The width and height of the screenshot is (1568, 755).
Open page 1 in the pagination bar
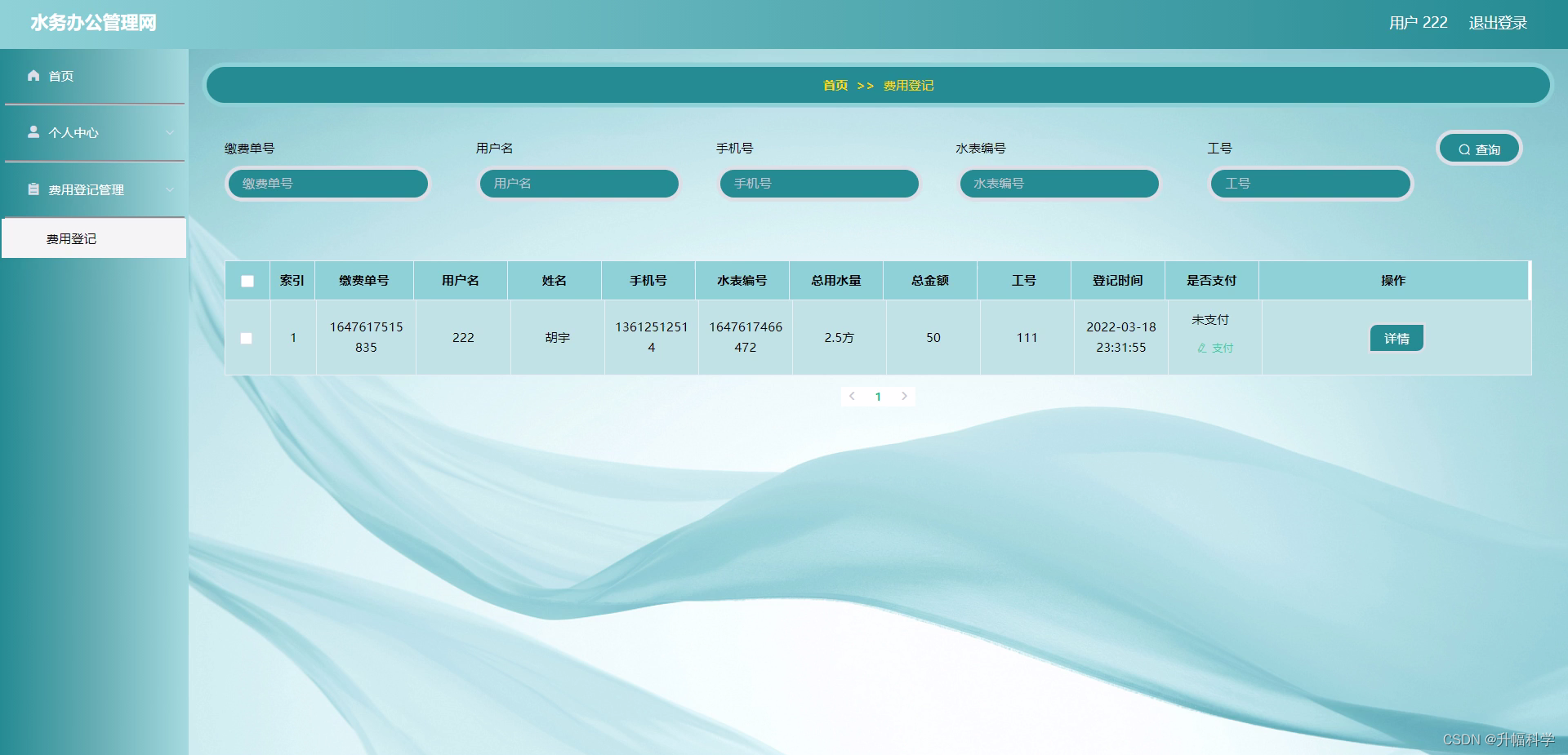(878, 396)
